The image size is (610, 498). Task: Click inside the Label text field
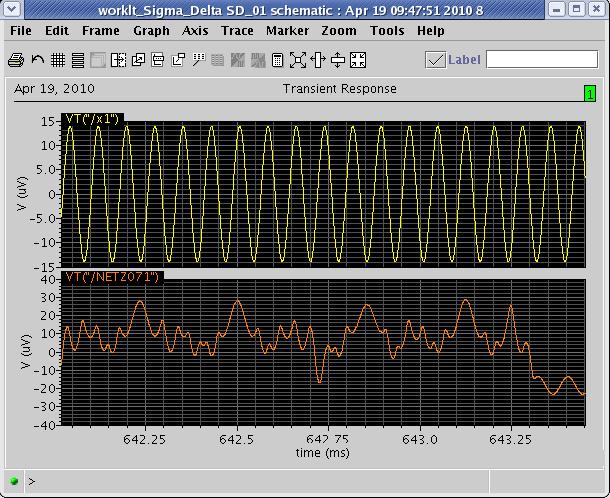point(541,60)
